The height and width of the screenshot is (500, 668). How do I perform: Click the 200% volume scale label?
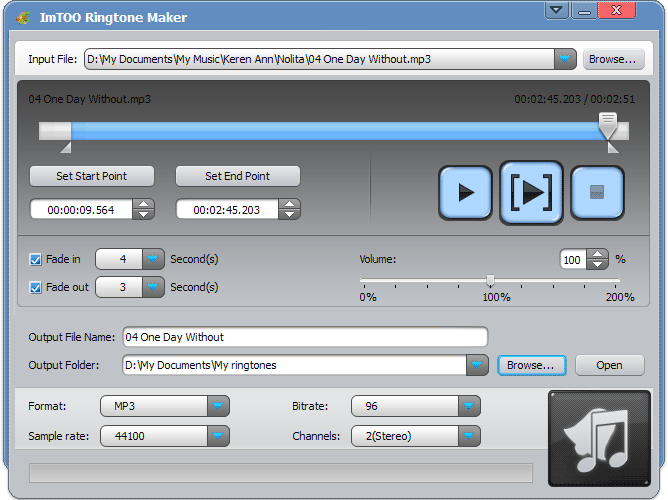(x=620, y=297)
